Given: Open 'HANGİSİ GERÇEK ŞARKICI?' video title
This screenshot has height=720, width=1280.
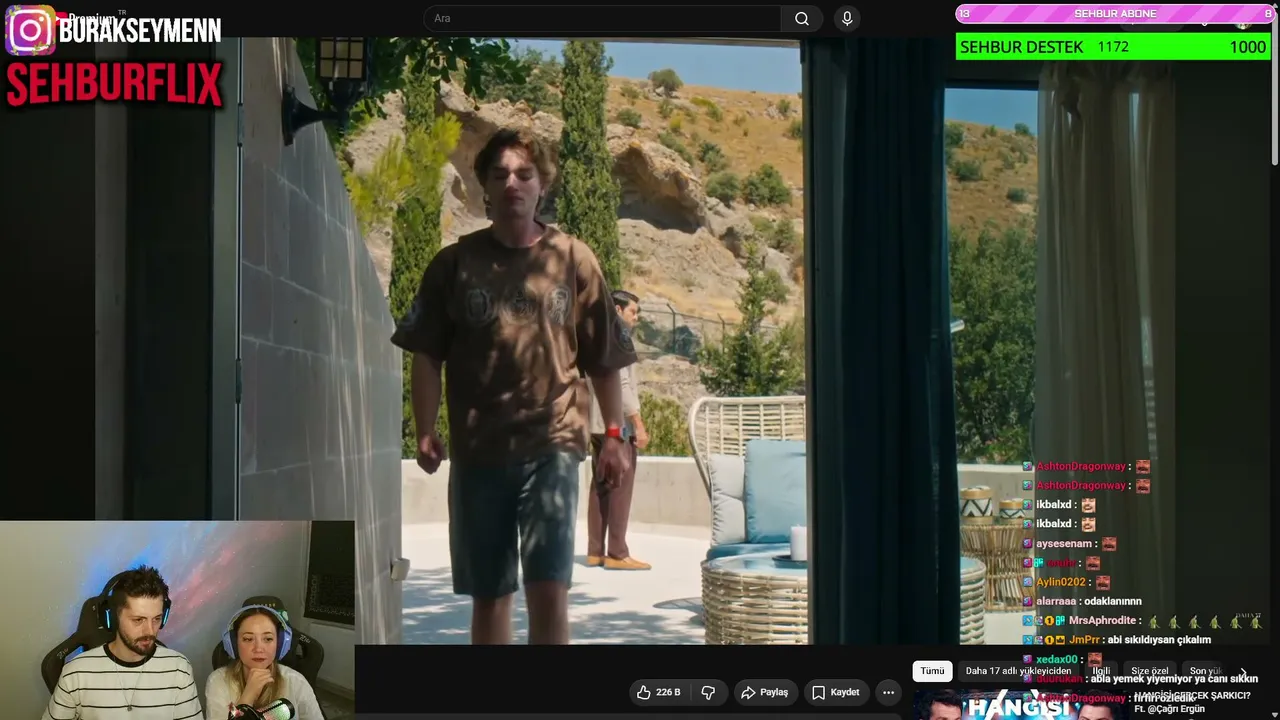Looking at the screenshot, I should tap(1192, 696).
